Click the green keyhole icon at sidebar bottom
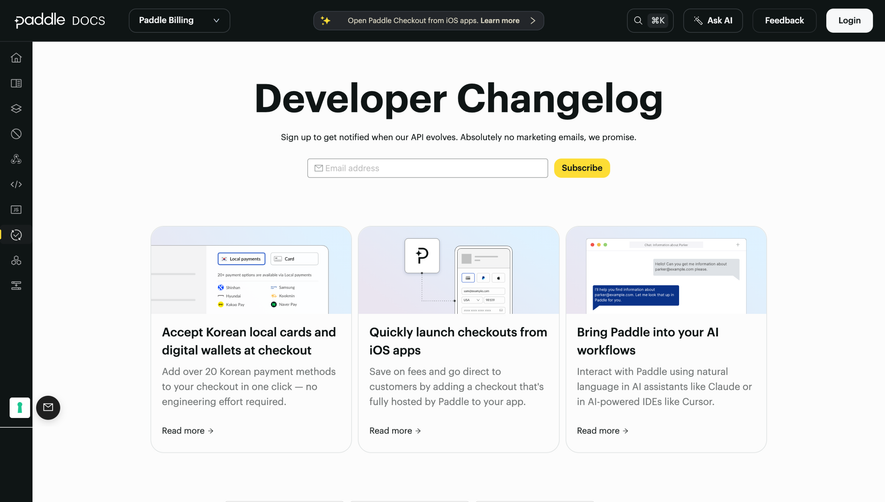 tap(20, 407)
